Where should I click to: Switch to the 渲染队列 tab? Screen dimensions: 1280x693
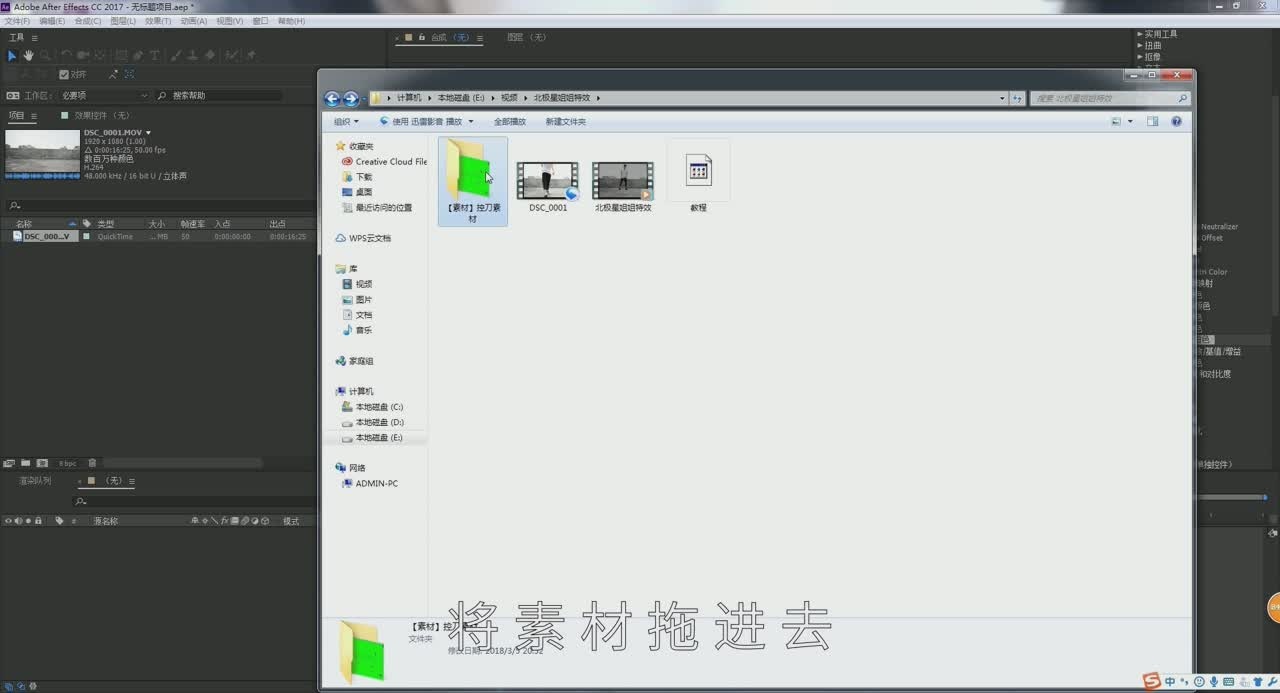click(35, 481)
